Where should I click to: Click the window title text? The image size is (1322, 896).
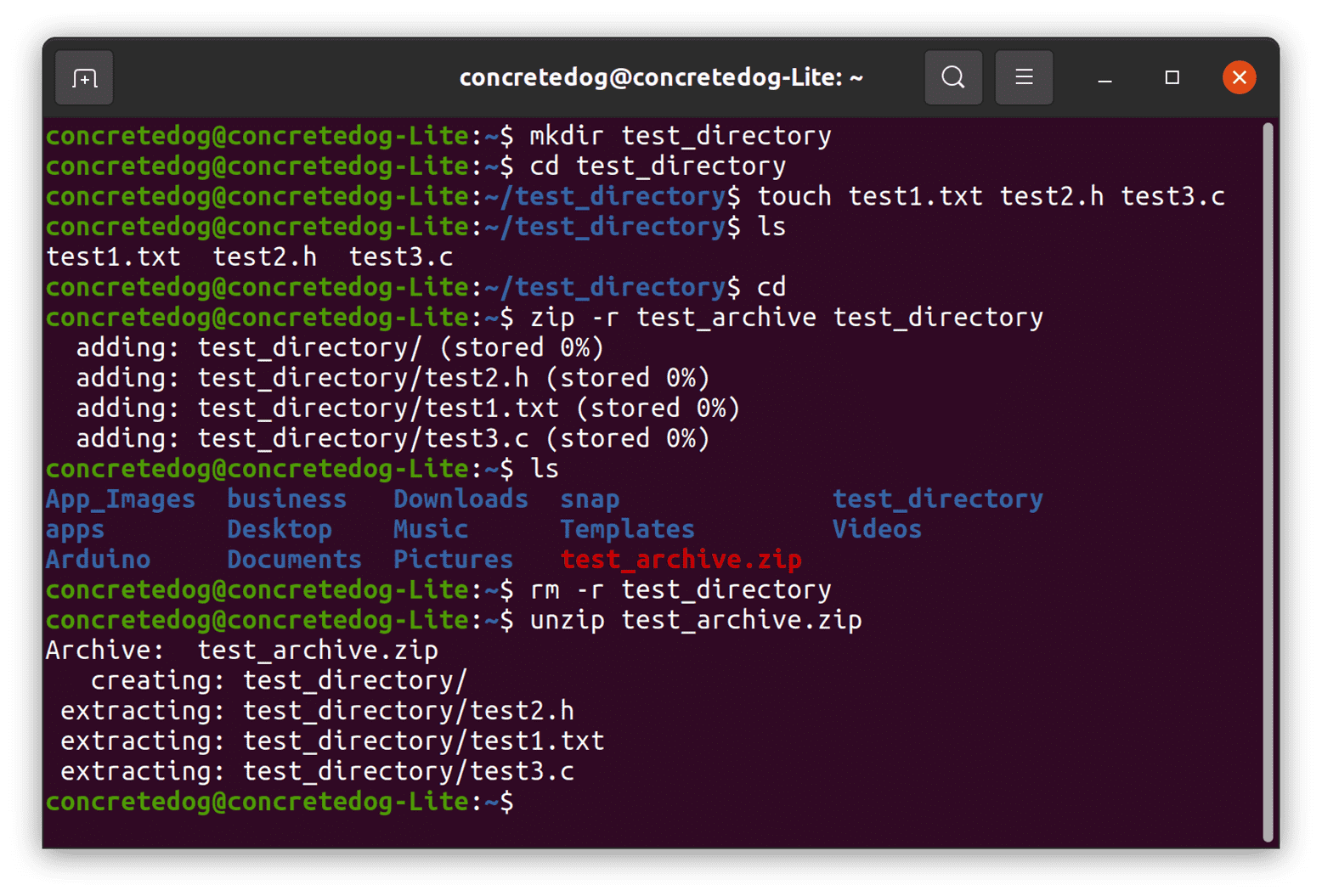coord(661,78)
